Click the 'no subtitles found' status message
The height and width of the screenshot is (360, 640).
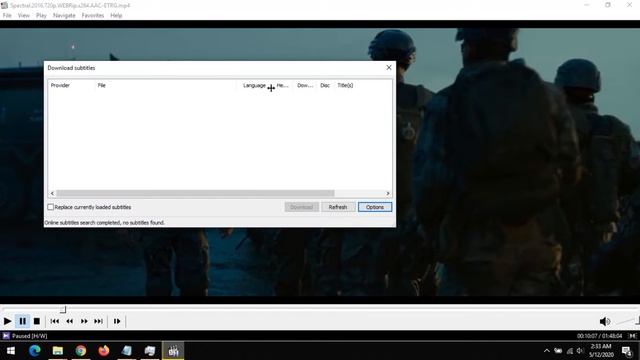pyautogui.click(x=104, y=223)
